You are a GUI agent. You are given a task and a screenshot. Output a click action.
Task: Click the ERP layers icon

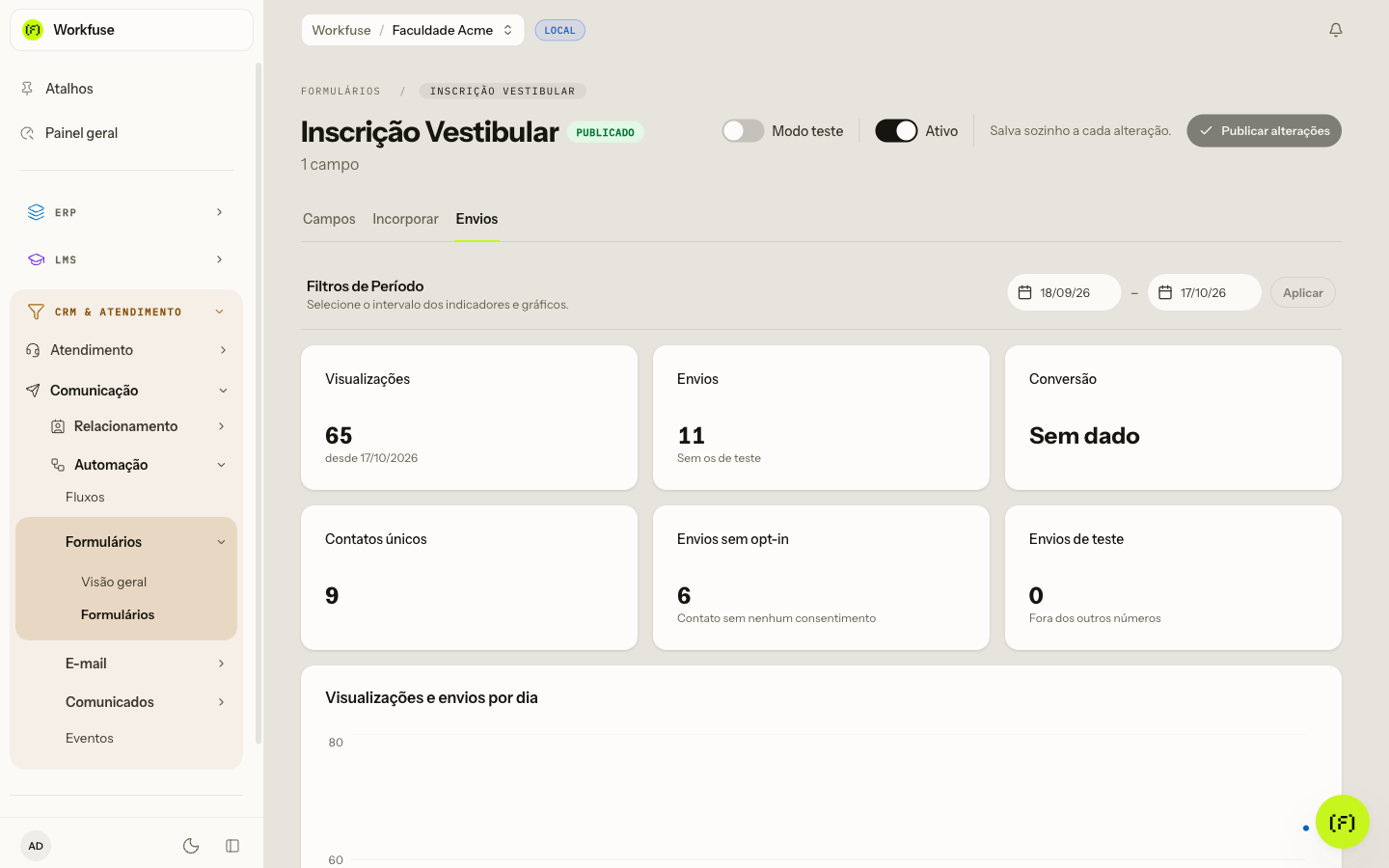click(x=36, y=212)
